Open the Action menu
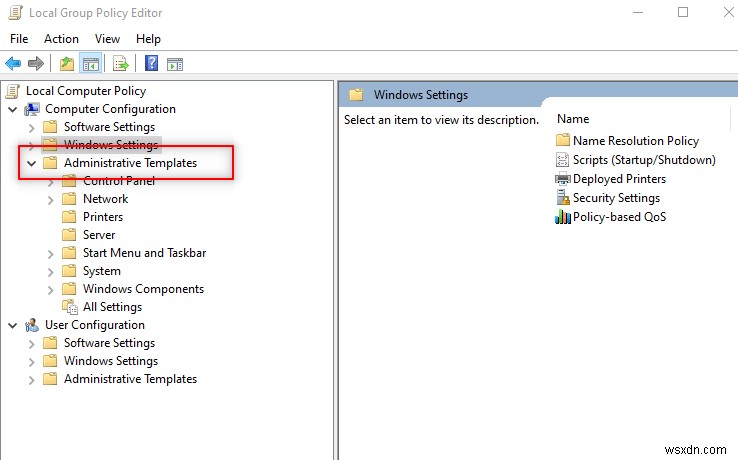The image size is (738, 460). 61,39
